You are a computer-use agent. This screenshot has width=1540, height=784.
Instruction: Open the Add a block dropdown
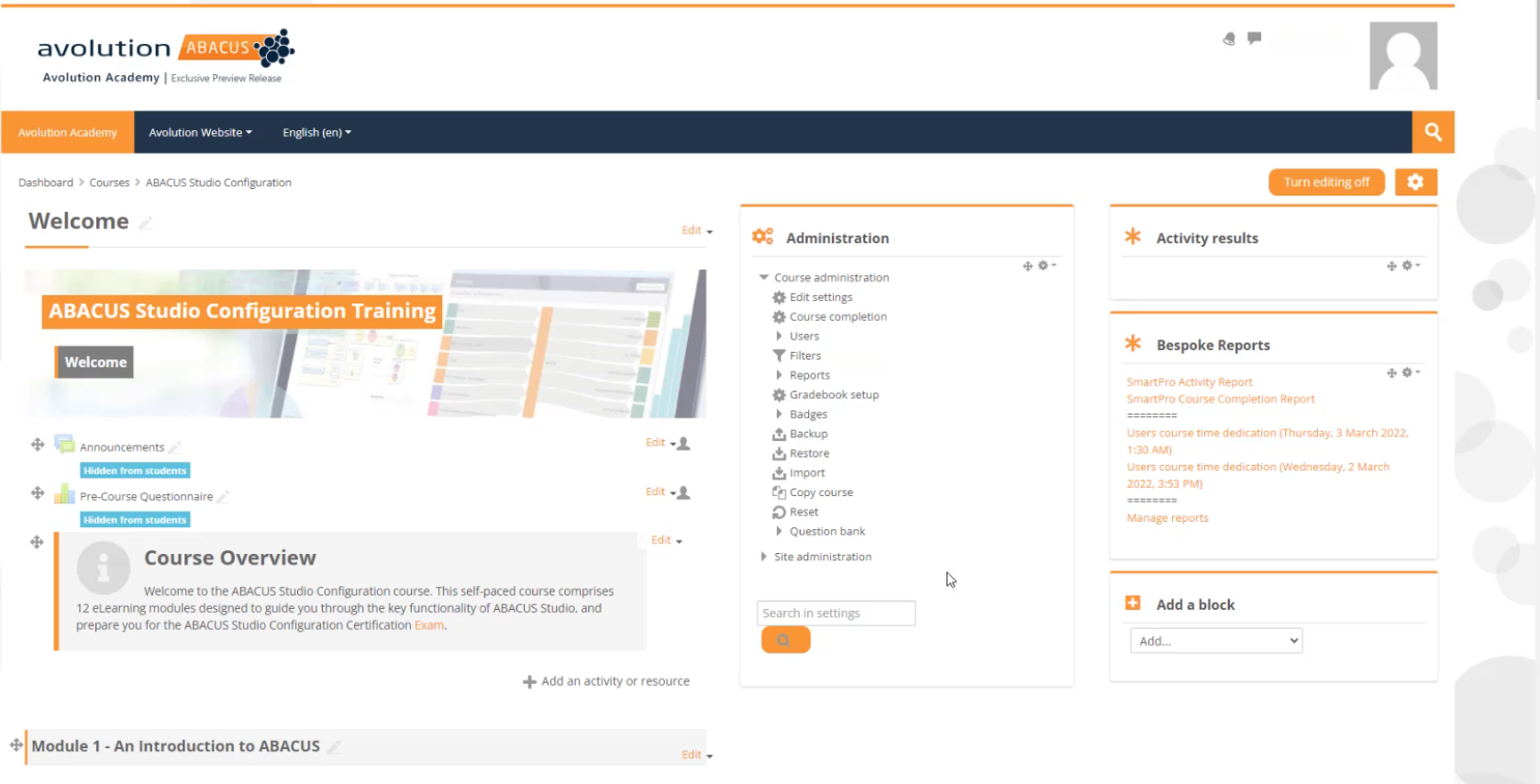point(1215,641)
